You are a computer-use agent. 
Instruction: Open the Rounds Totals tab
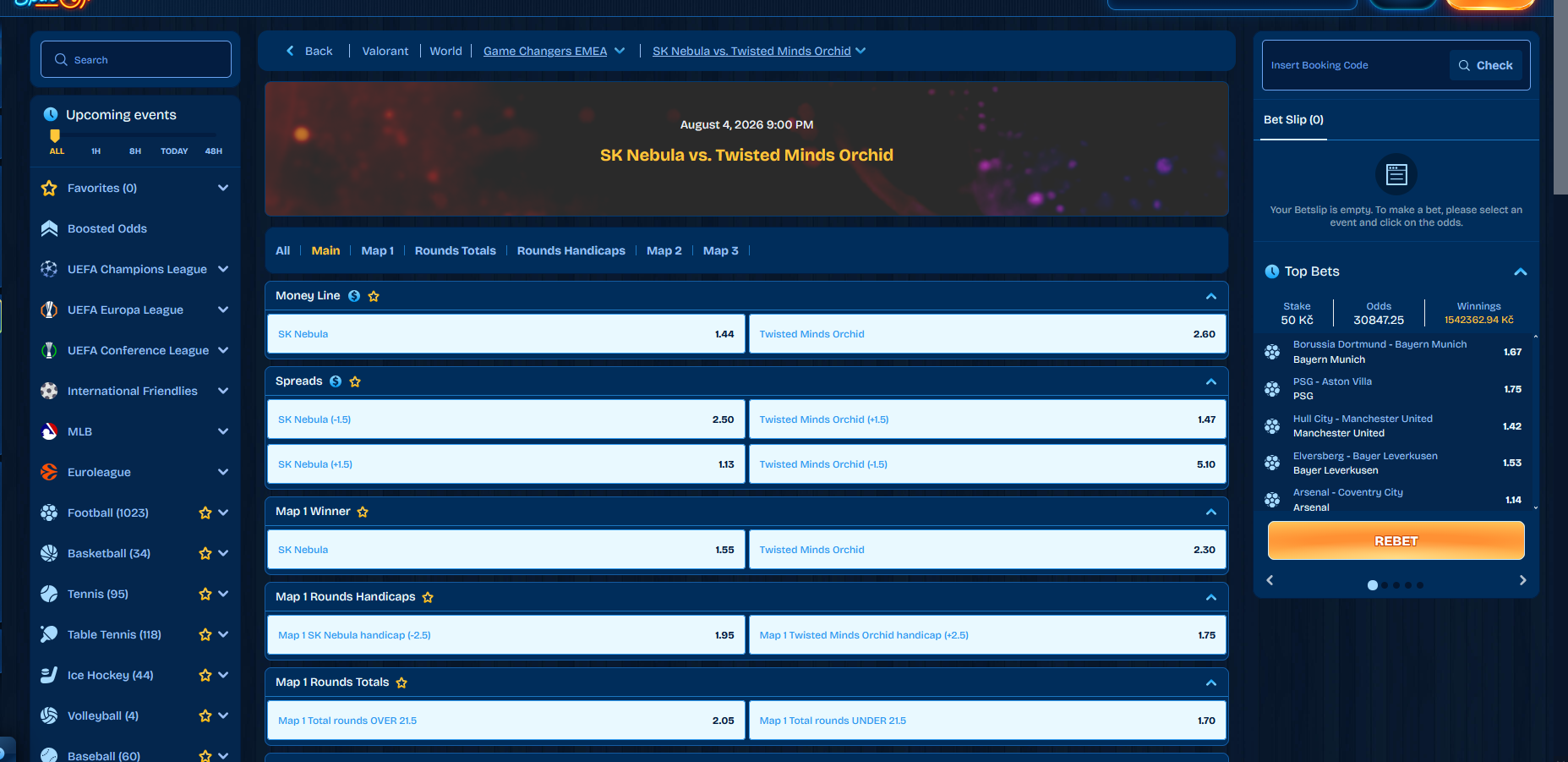(455, 250)
